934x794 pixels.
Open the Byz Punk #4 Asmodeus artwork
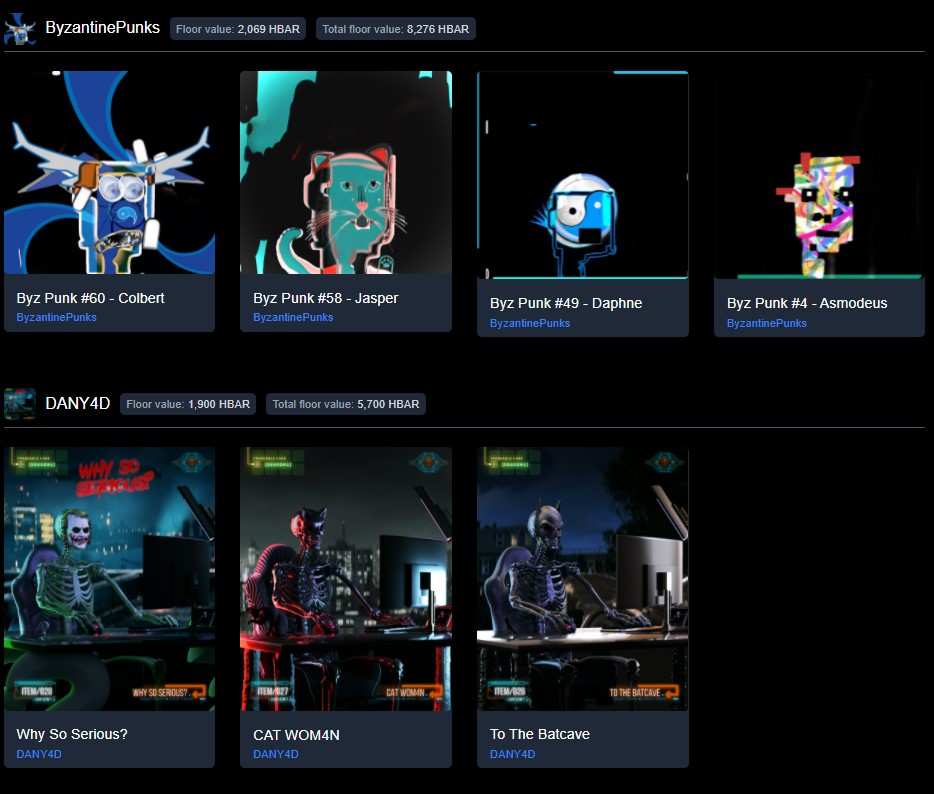click(819, 175)
